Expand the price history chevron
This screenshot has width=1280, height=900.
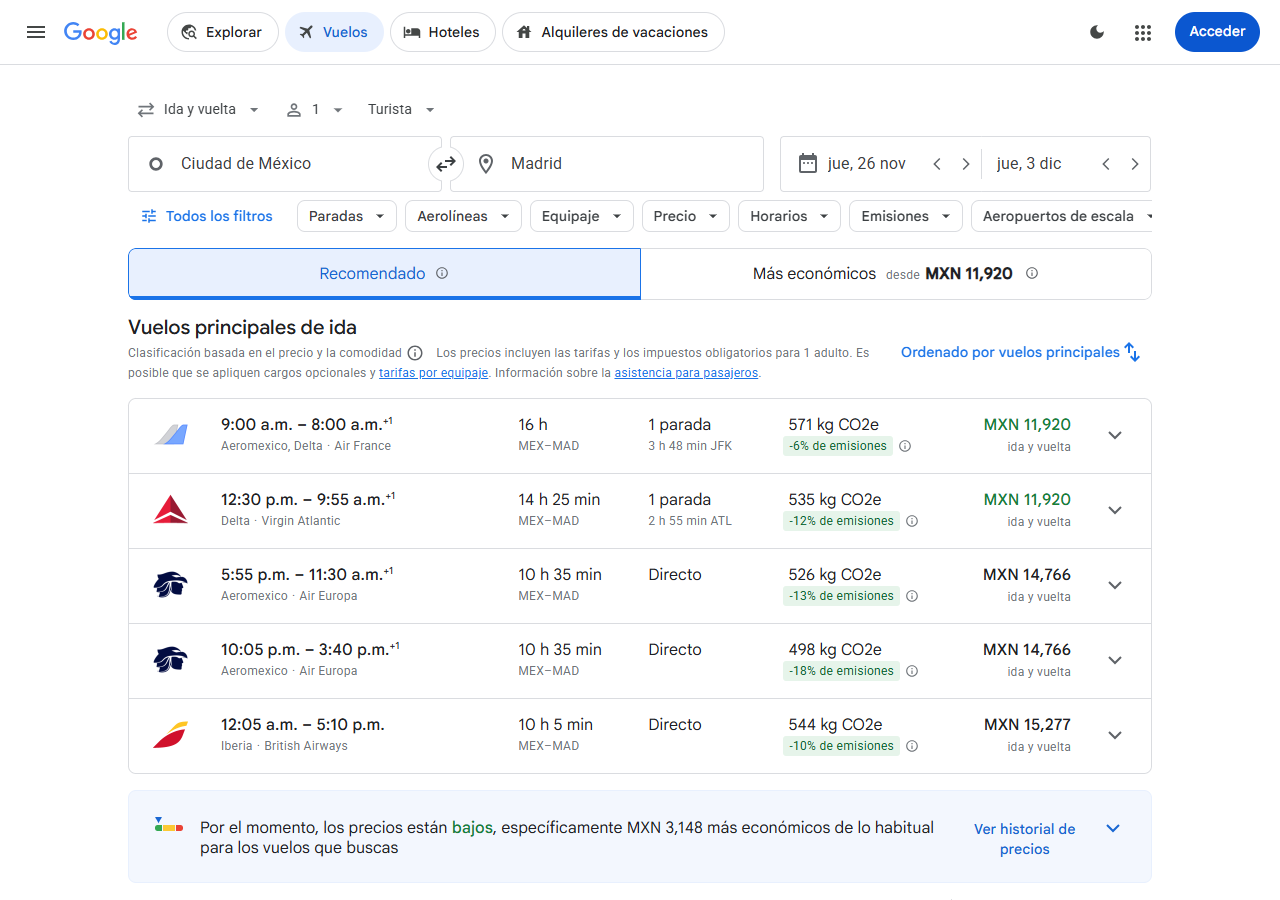pos(1113,828)
